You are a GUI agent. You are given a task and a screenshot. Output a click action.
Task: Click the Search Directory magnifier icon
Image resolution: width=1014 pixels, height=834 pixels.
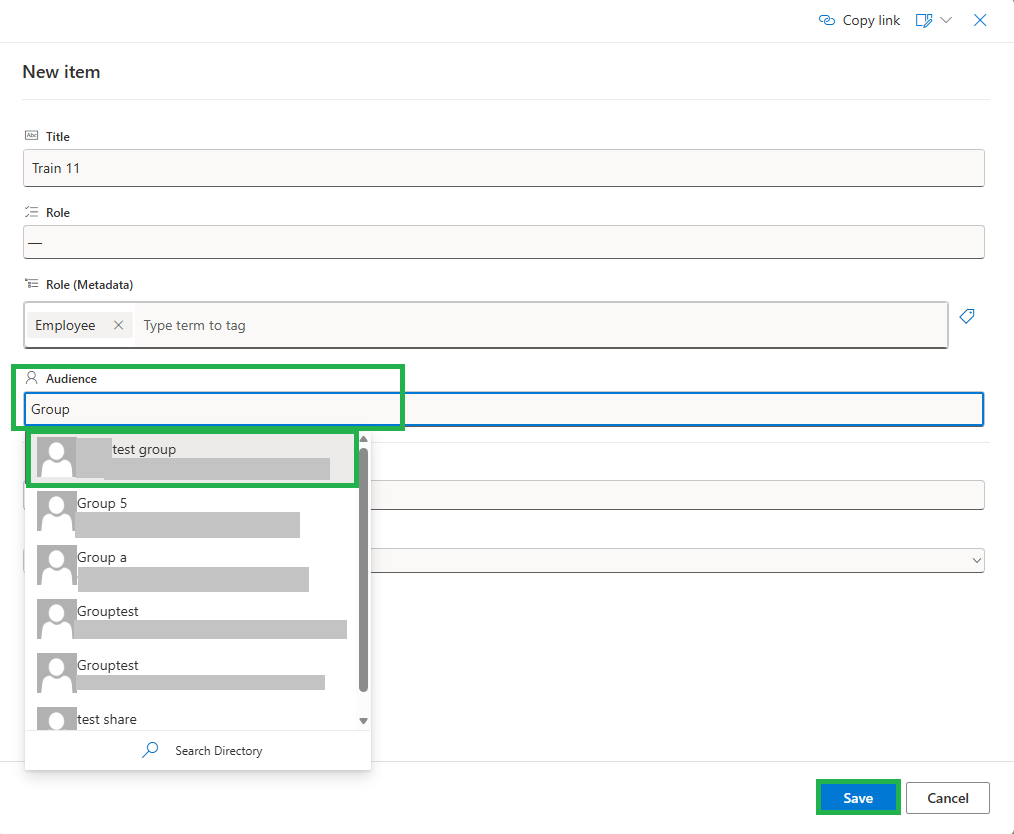[150, 750]
